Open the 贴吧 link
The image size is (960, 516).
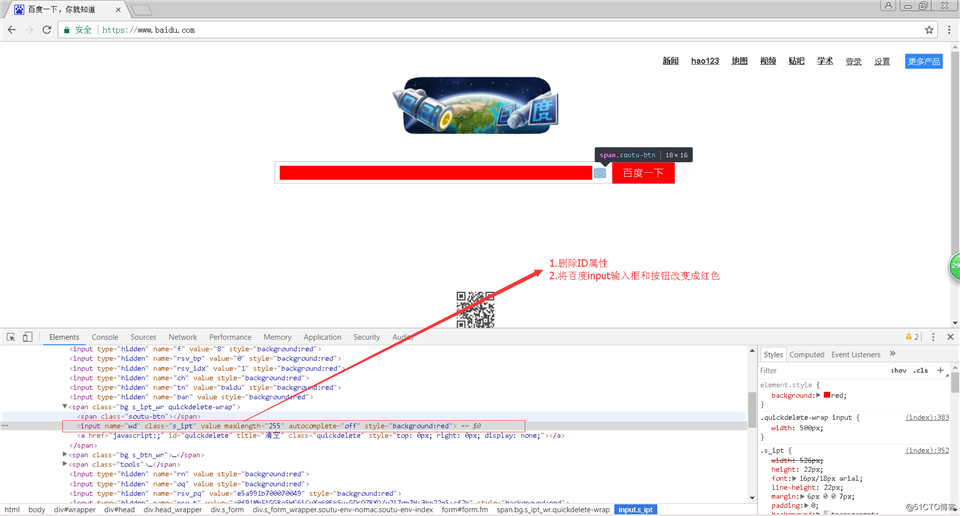coord(797,61)
